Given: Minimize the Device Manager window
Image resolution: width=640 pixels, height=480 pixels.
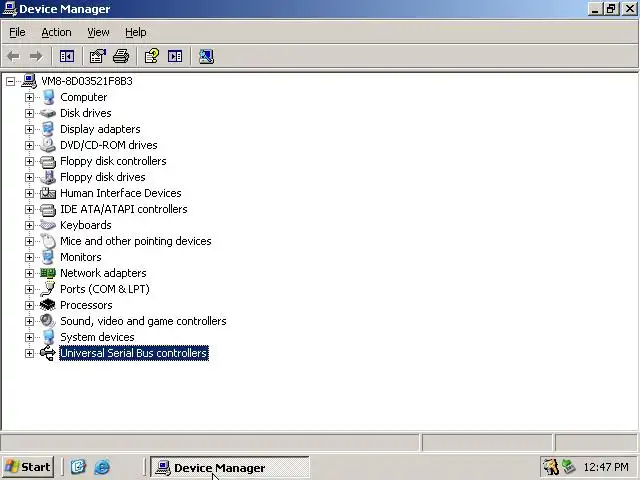Looking at the screenshot, I should (595, 9).
